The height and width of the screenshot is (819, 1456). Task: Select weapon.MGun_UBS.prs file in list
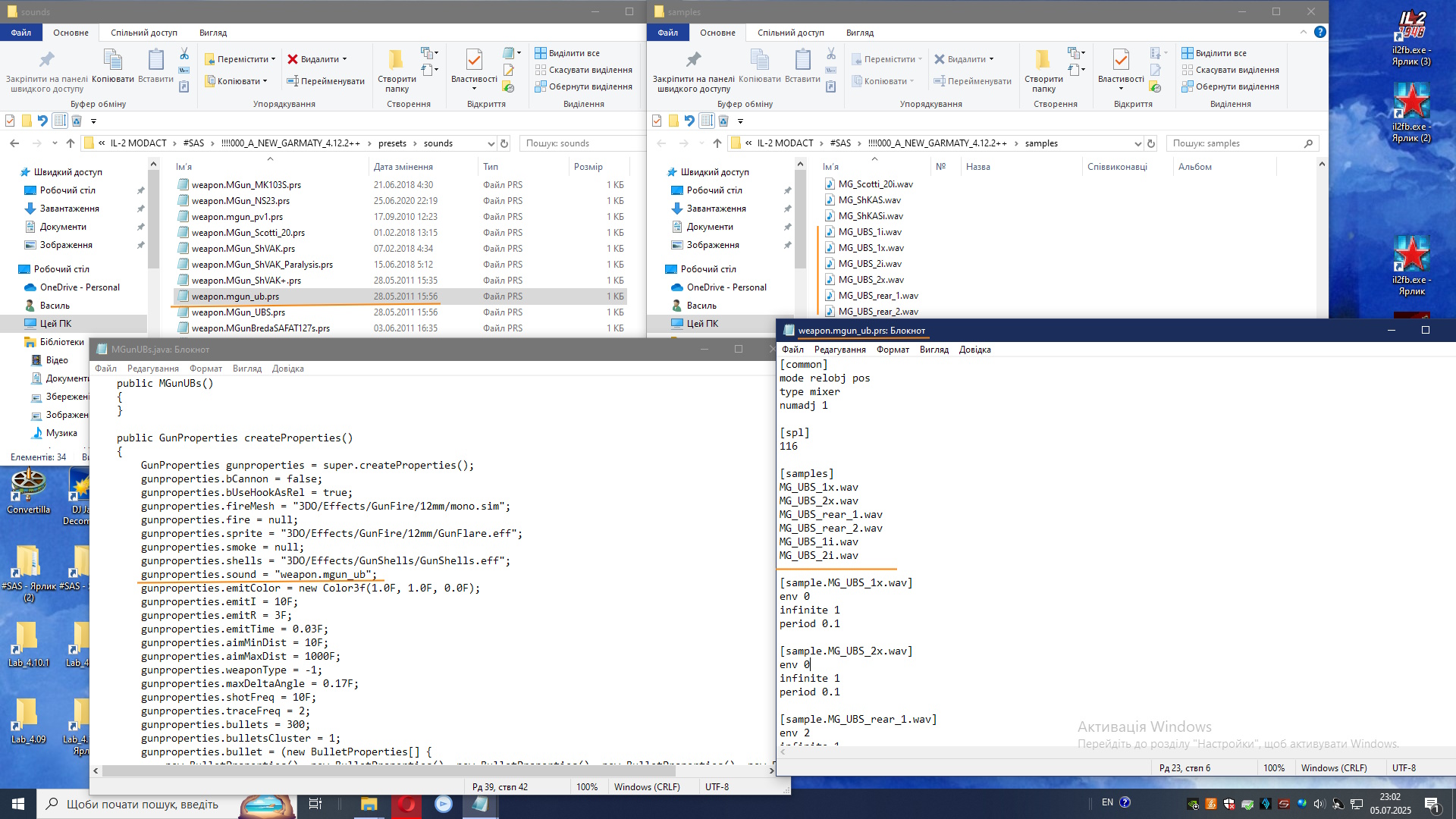(x=238, y=312)
